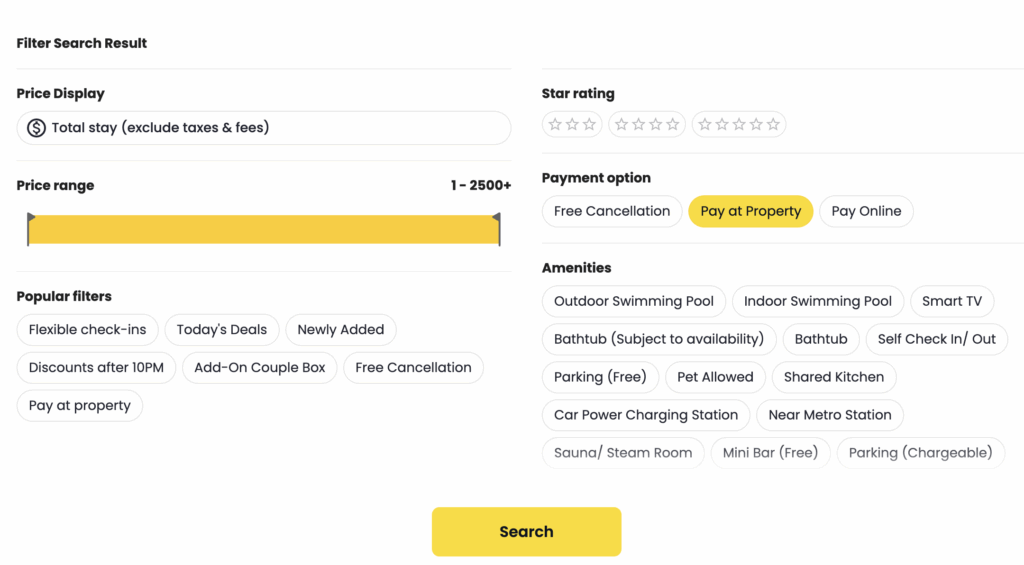The image size is (1024, 565).
Task: Enable the Smart TV amenity filter
Action: tap(952, 301)
